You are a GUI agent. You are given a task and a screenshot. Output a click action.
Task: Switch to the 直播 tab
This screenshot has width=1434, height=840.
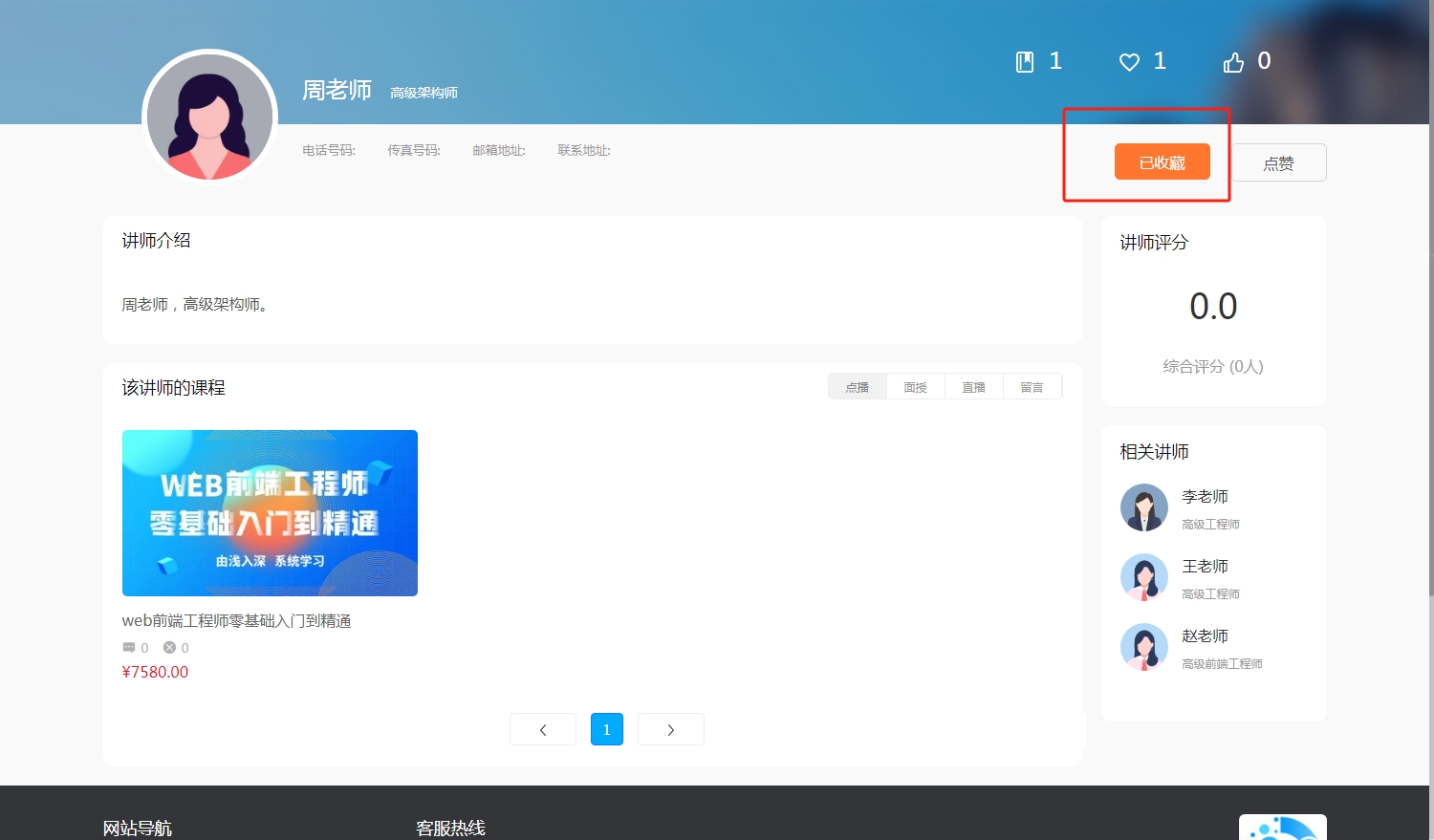(x=974, y=387)
